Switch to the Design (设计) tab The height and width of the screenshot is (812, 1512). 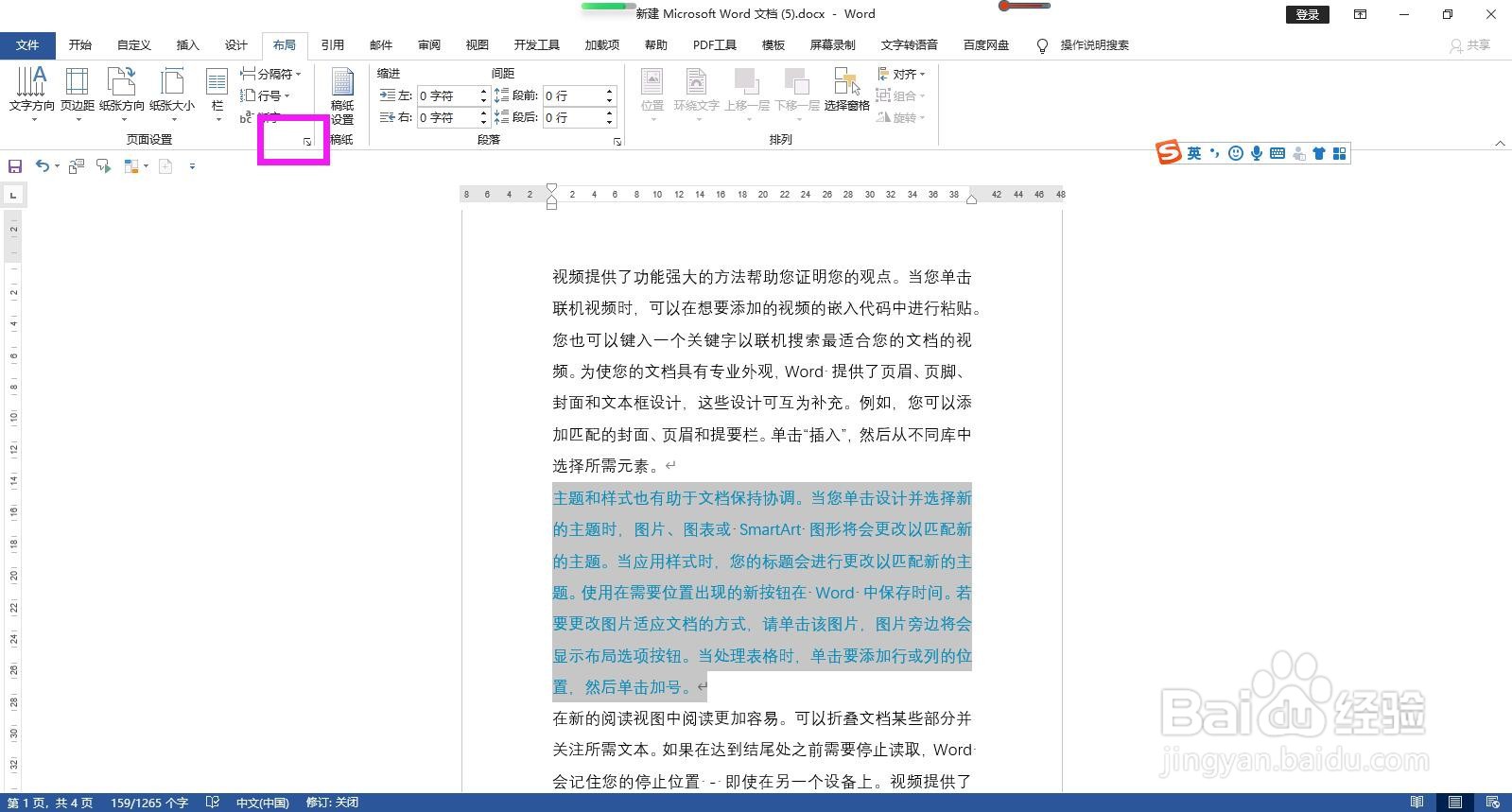[x=236, y=44]
